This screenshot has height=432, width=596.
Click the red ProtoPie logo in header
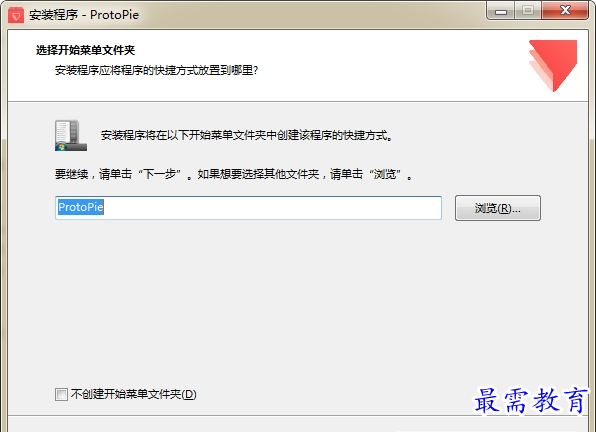(553, 66)
